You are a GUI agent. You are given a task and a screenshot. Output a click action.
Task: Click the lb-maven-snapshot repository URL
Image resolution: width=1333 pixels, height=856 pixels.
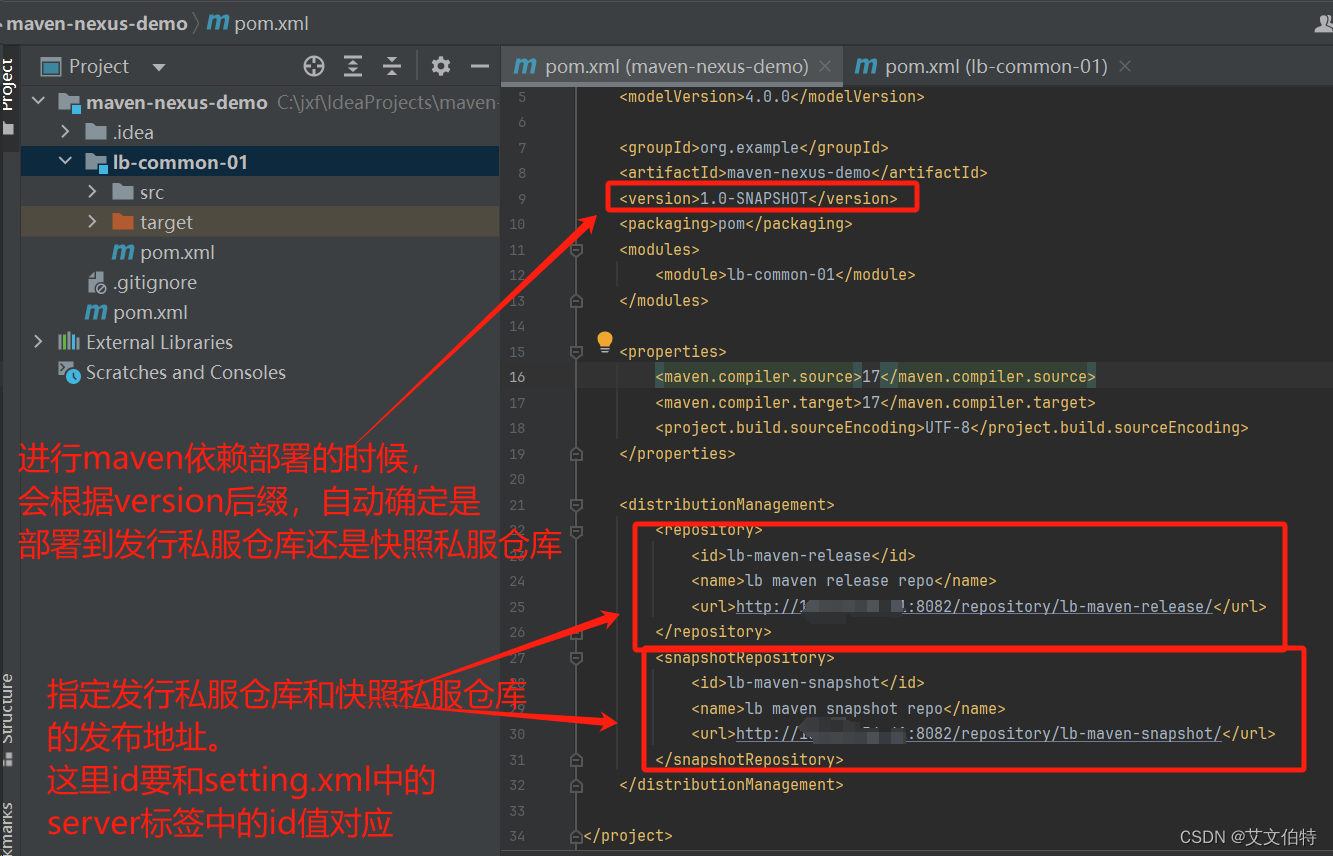click(979, 734)
